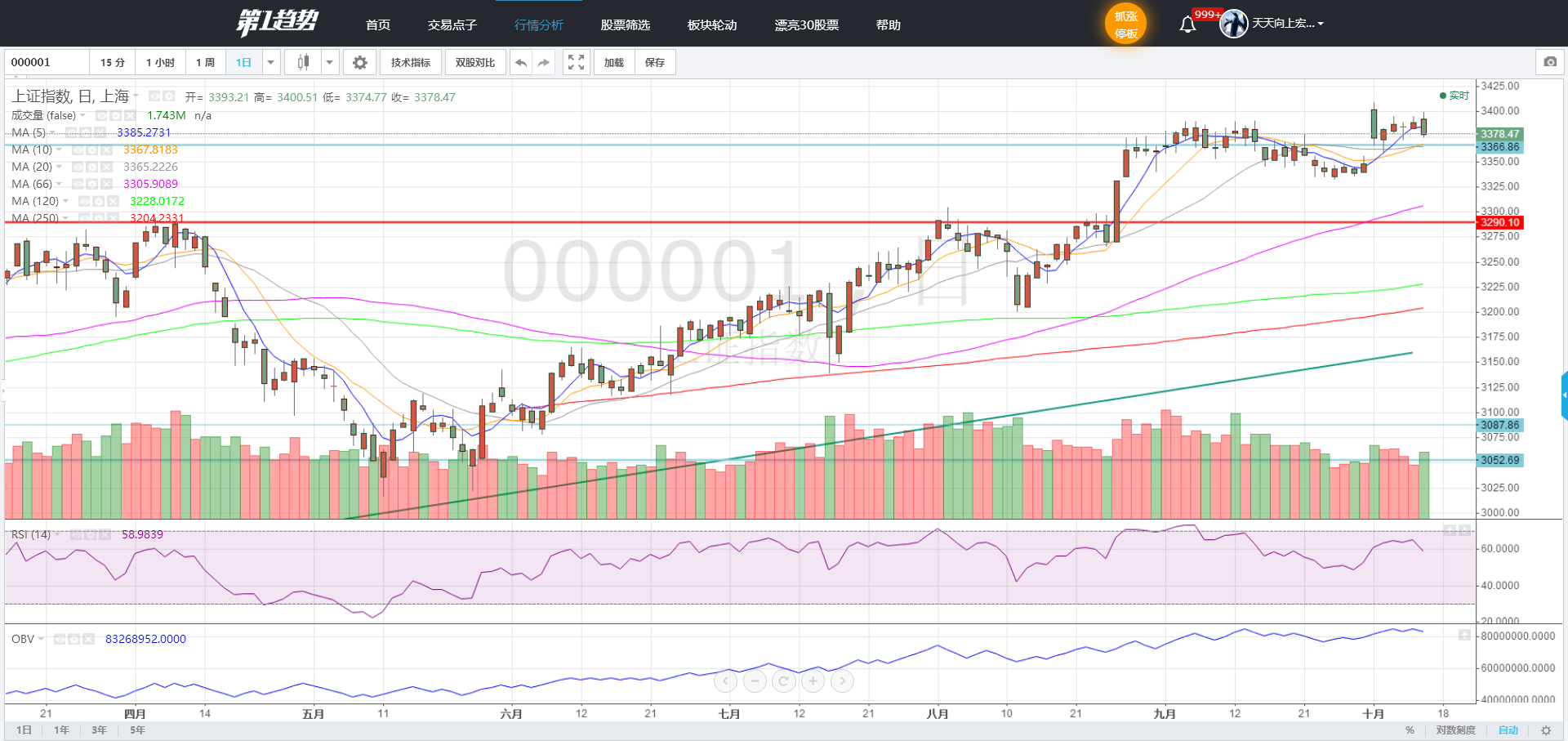Image resolution: width=1568 pixels, height=741 pixels.
Task: Click the orange 抓涨停板 button
Action: pos(1126,25)
